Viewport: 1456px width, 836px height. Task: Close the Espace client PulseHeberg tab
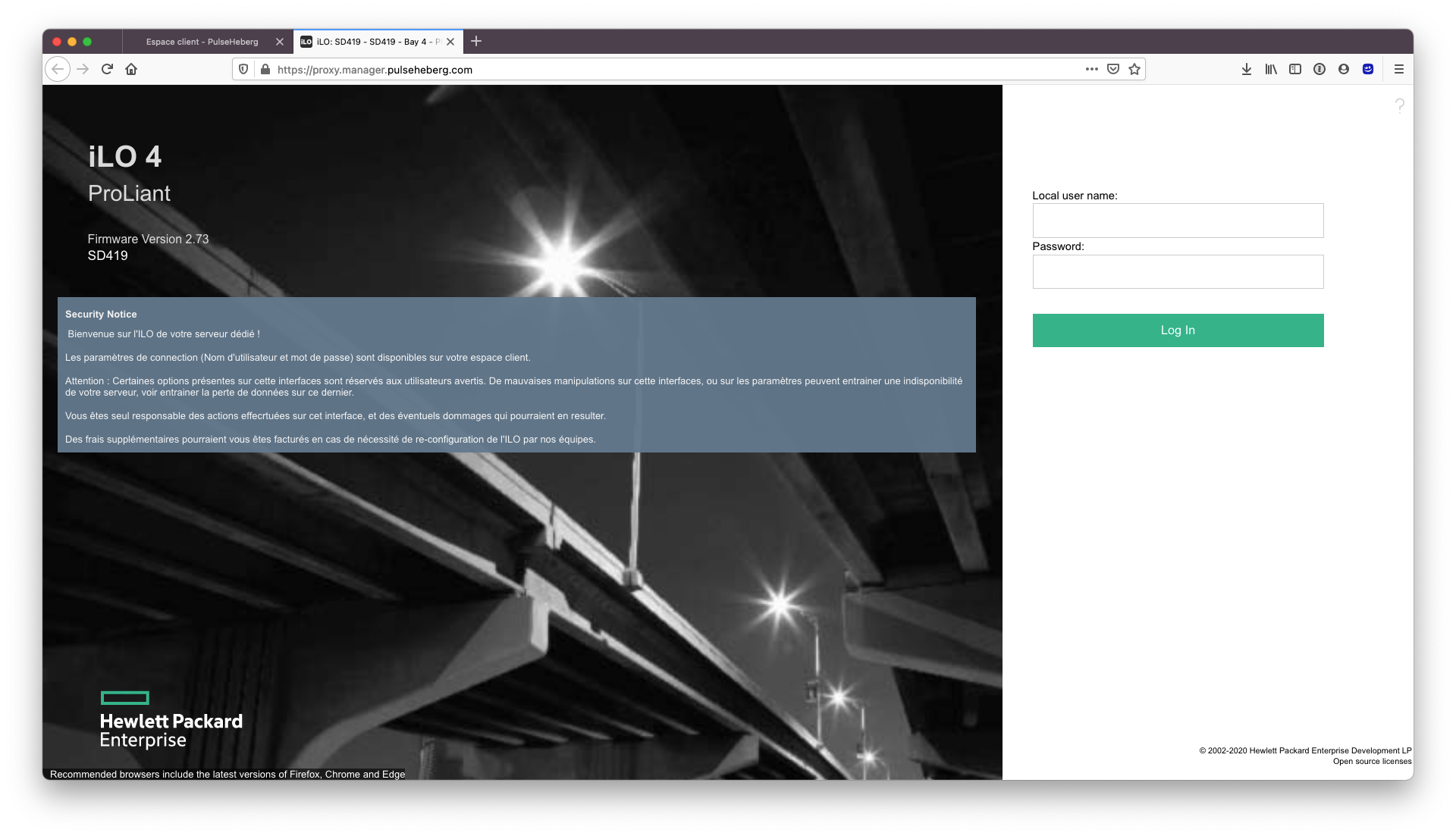[x=280, y=42]
